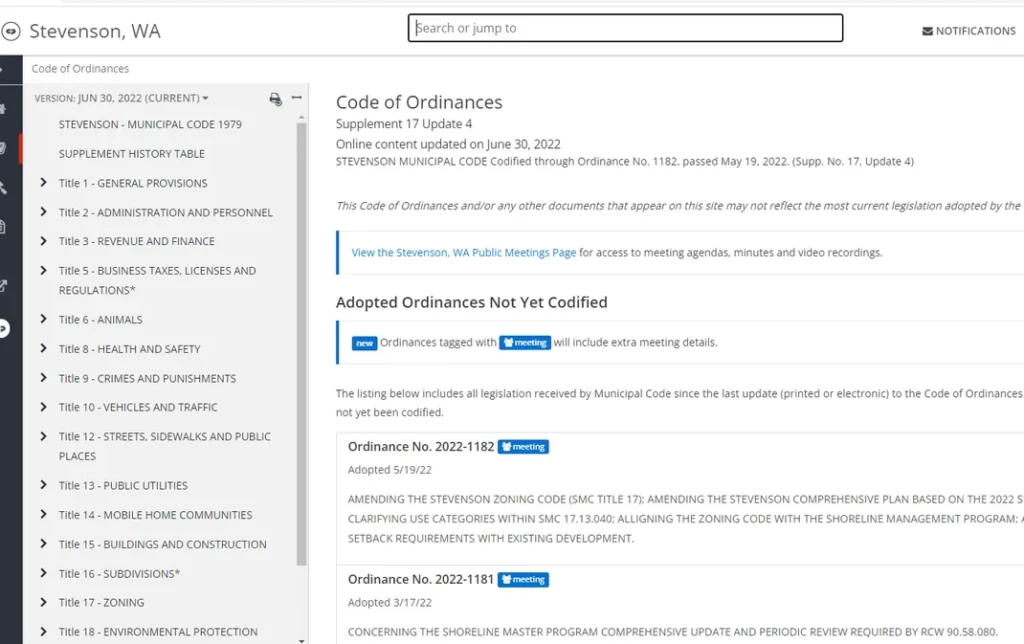Click the panel width resize icon next to print

point(296,98)
